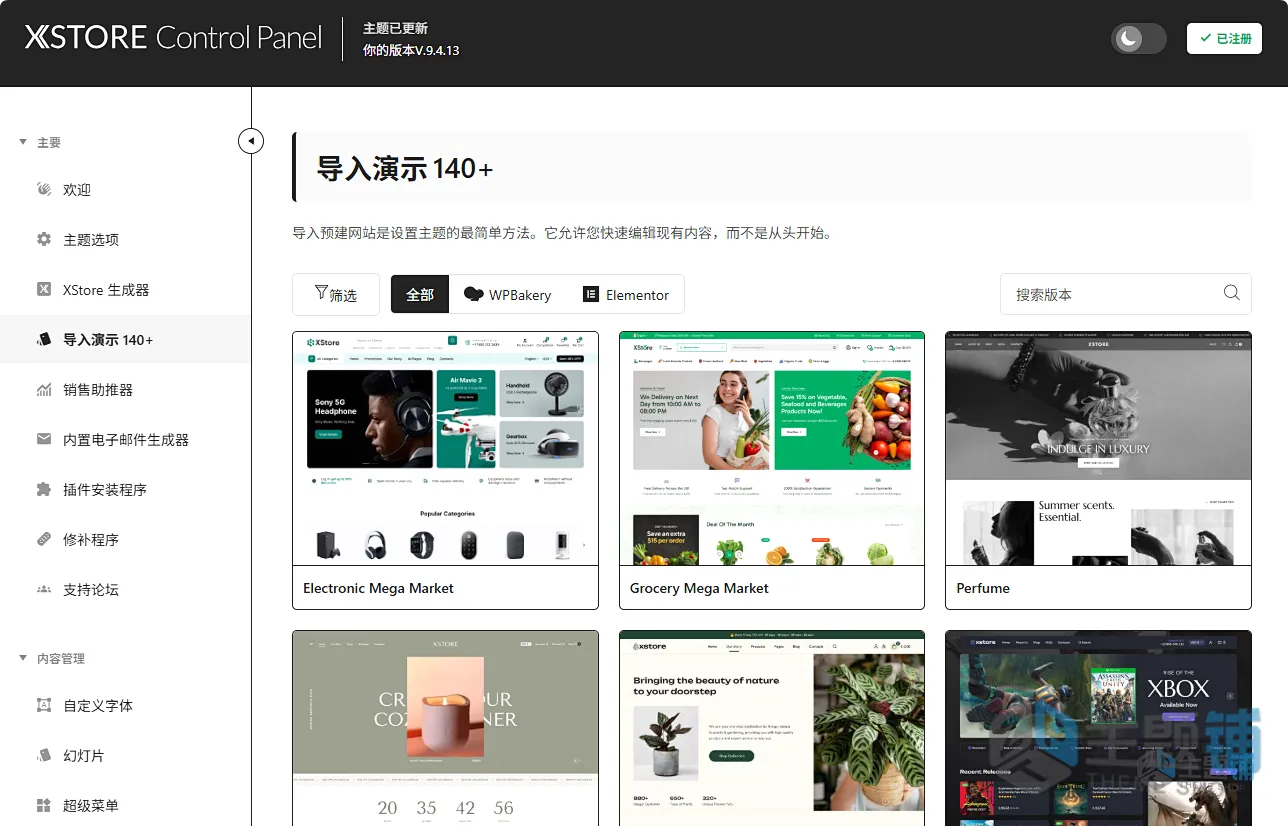The width and height of the screenshot is (1288, 826).
Task: Click the 超级菜单 grid icon
Action: 44,805
